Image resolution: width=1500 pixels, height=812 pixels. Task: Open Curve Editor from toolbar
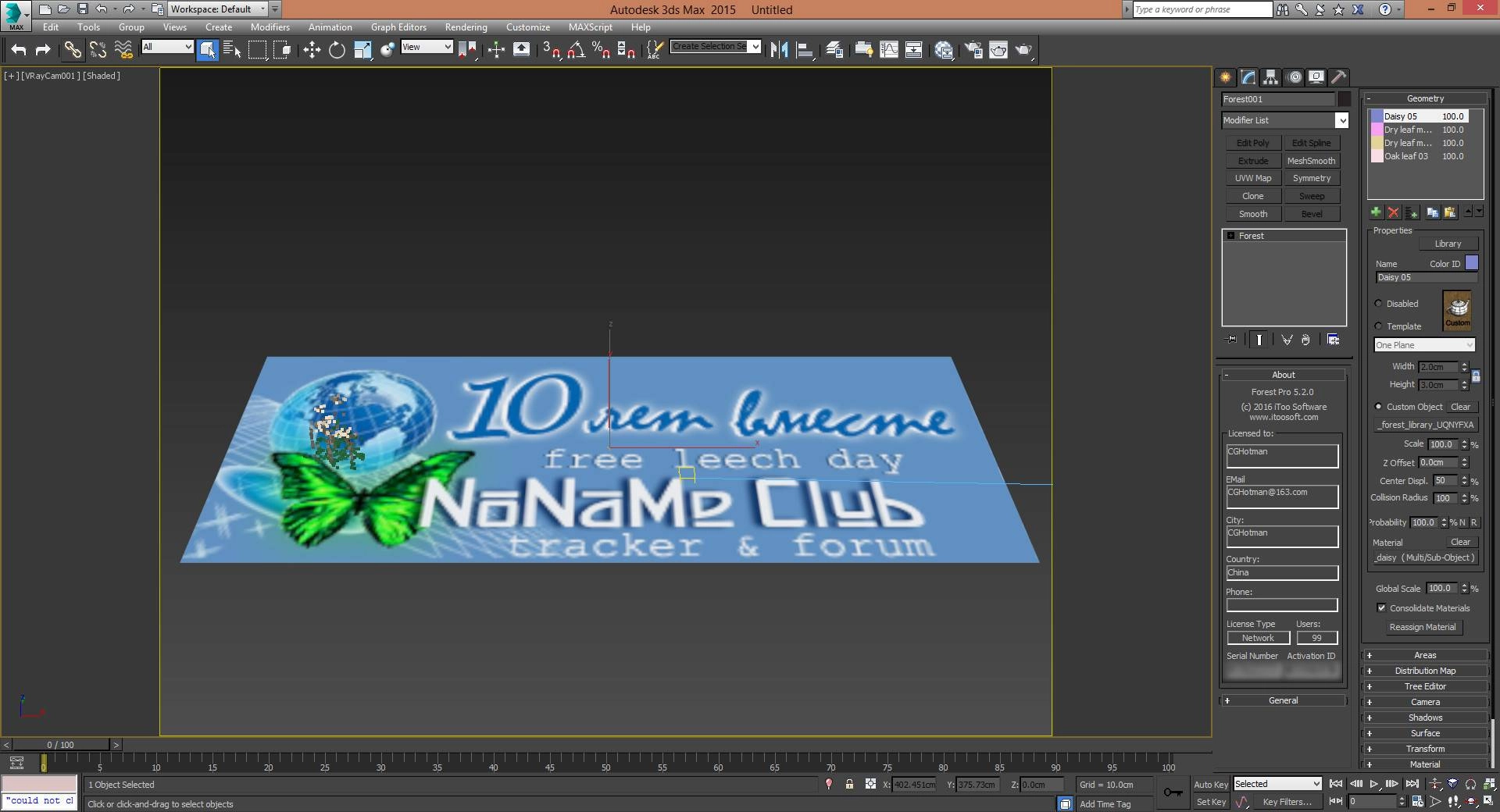point(889,50)
